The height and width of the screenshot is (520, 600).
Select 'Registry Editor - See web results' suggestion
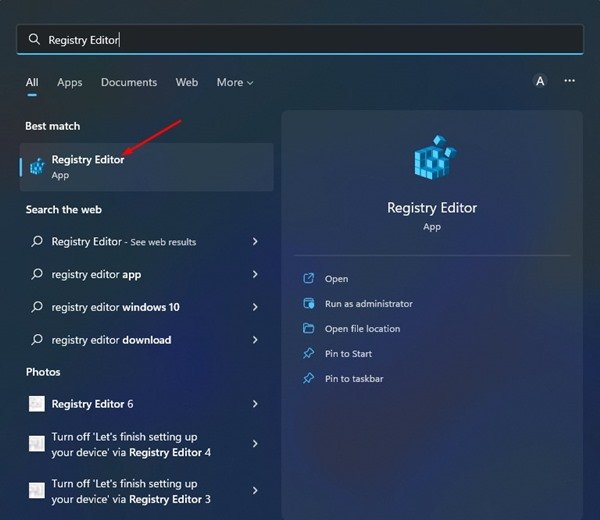[x=147, y=241]
